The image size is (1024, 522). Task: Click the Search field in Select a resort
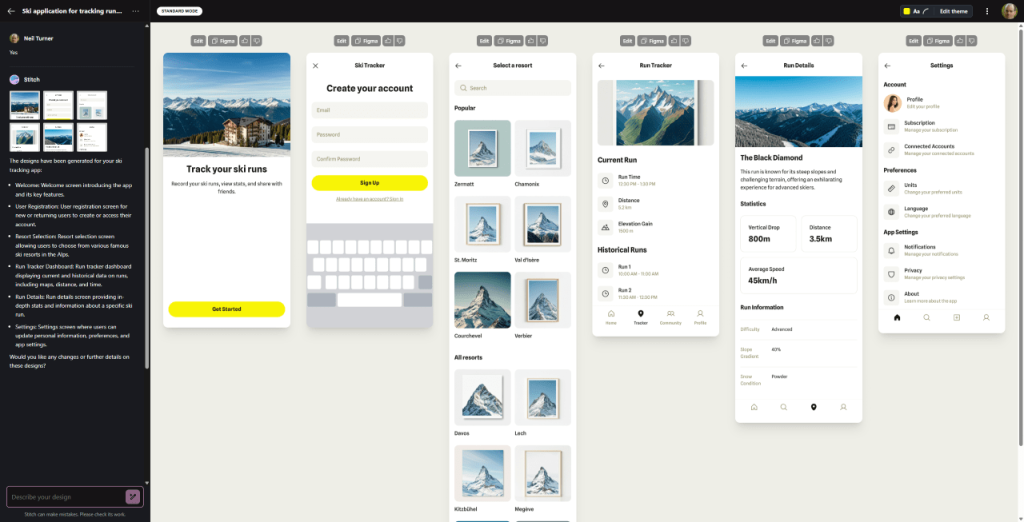point(513,88)
